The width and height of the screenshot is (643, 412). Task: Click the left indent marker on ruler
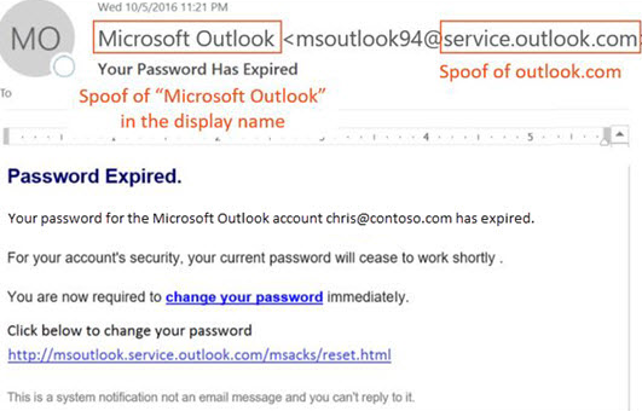coord(6,137)
